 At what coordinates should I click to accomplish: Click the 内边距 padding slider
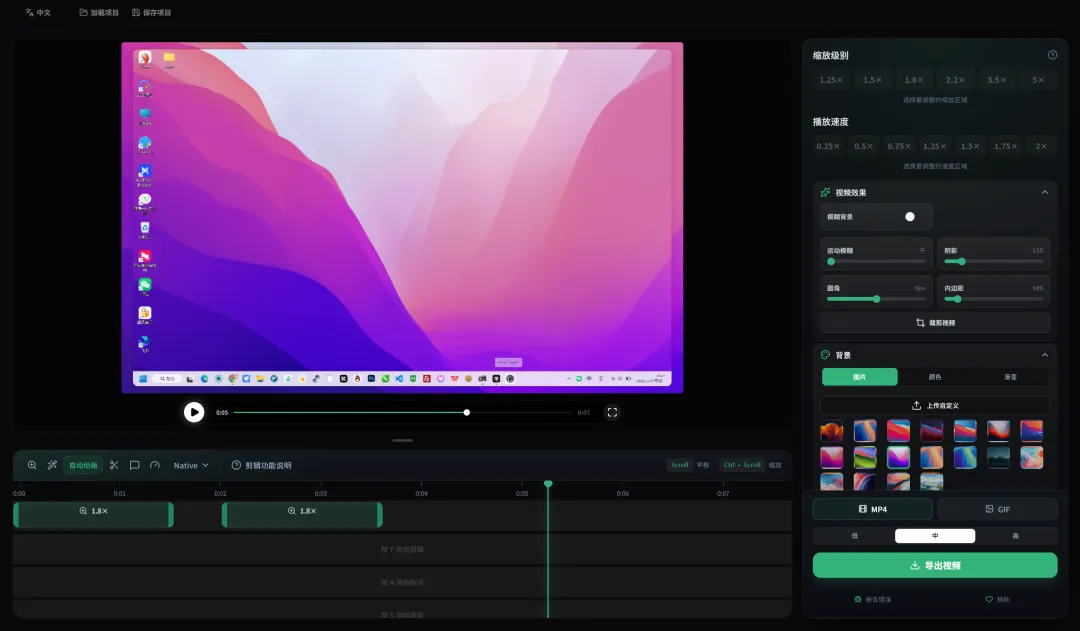click(993, 299)
